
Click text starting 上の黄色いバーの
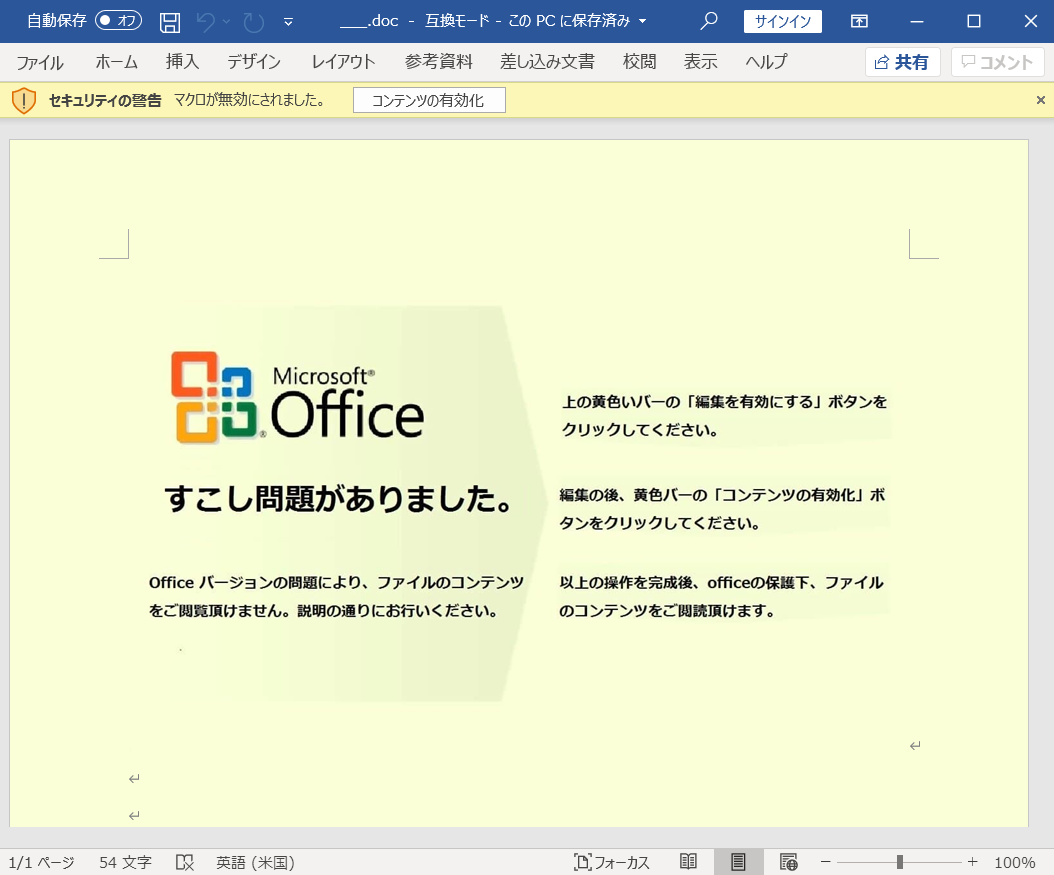pos(725,416)
